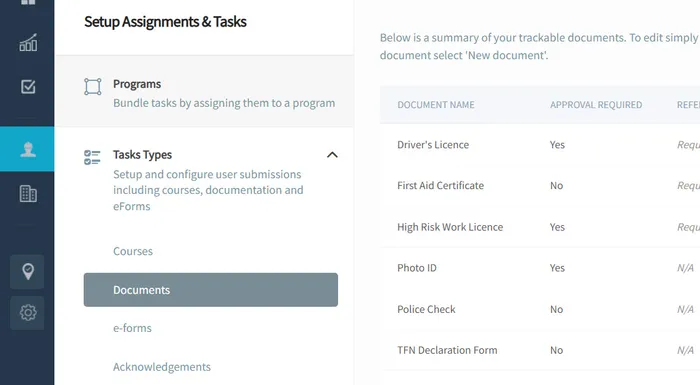Open the TFN Declaration Form document
Viewport: 700px width, 385px height.
(x=447, y=350)
